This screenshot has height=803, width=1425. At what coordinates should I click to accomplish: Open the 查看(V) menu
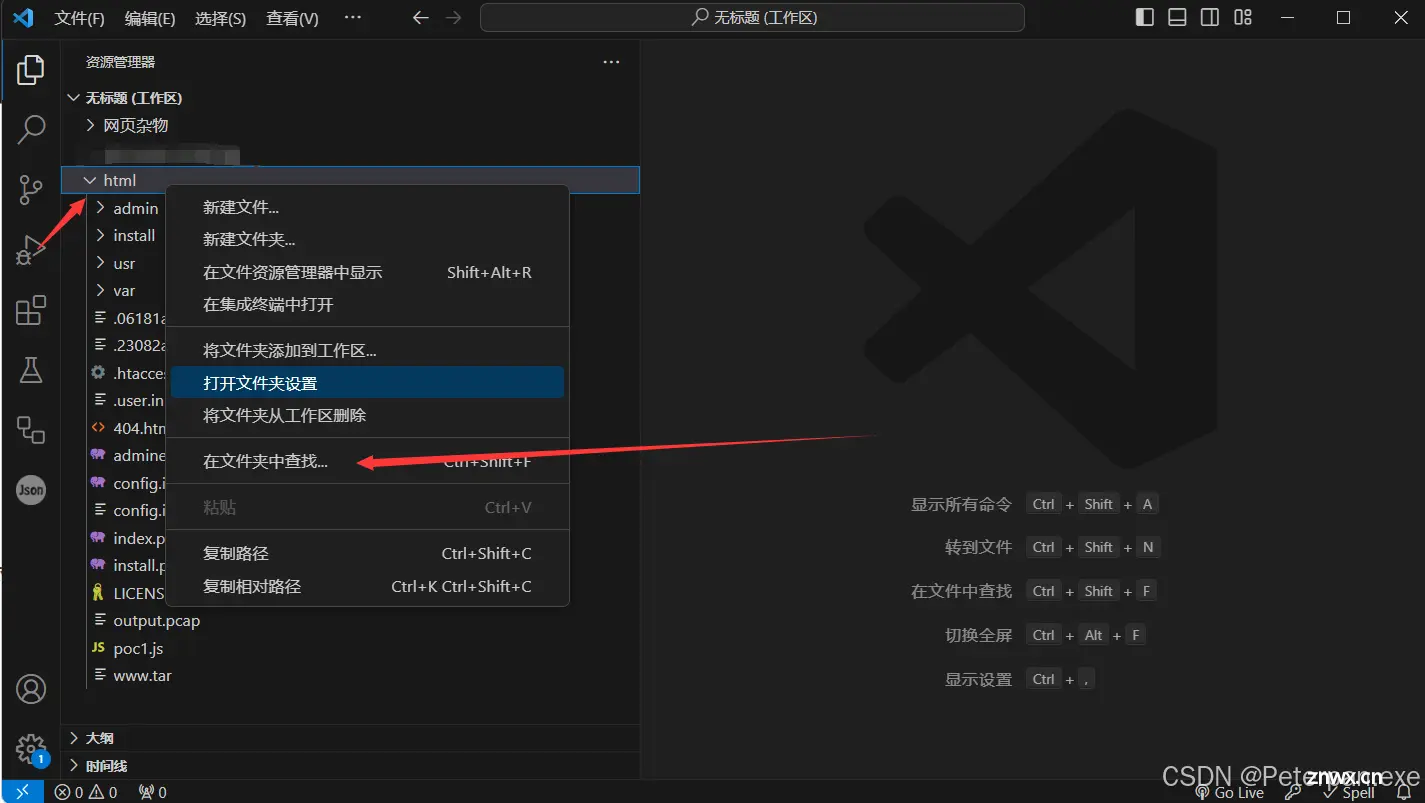coord(293,19)
